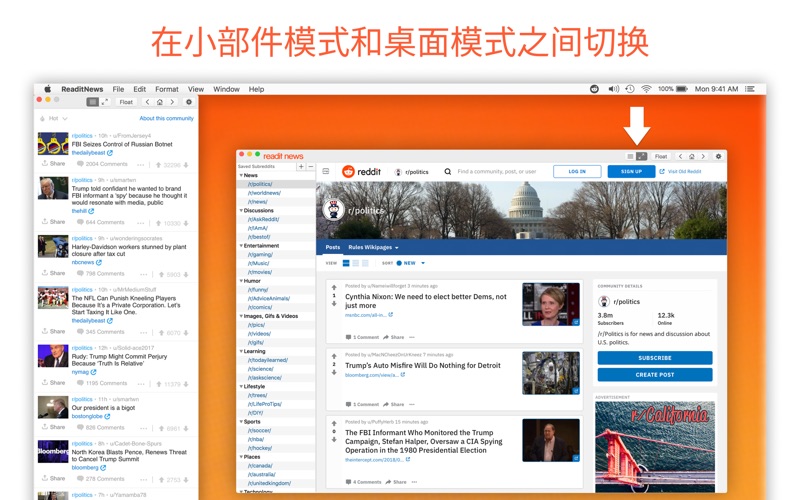This screenshot has height=500, width=800.
Task: Open the NEW sort dropdown
Action: [x=411, y=263]
